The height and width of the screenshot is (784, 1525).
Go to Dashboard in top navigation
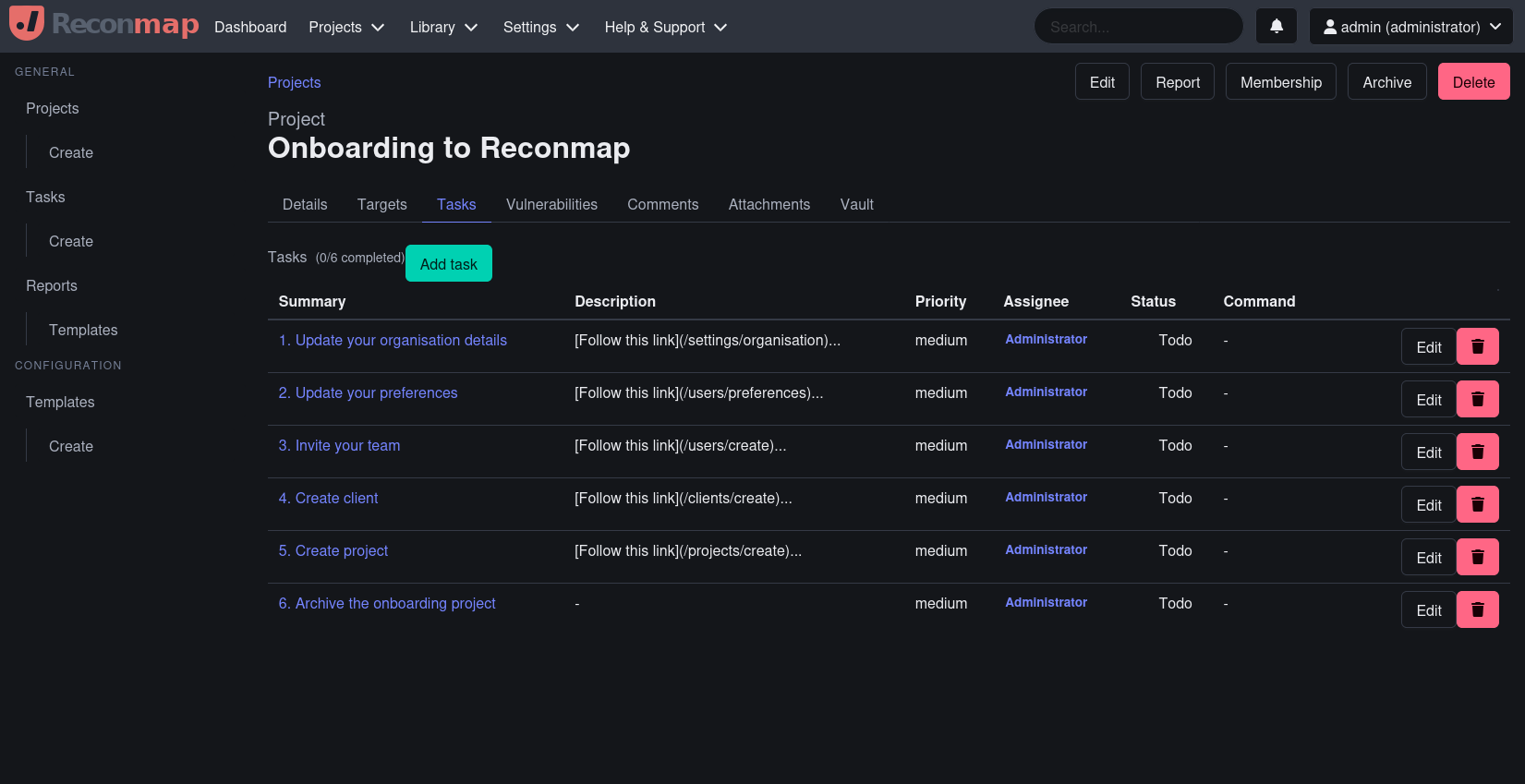(x=250, y=27)
